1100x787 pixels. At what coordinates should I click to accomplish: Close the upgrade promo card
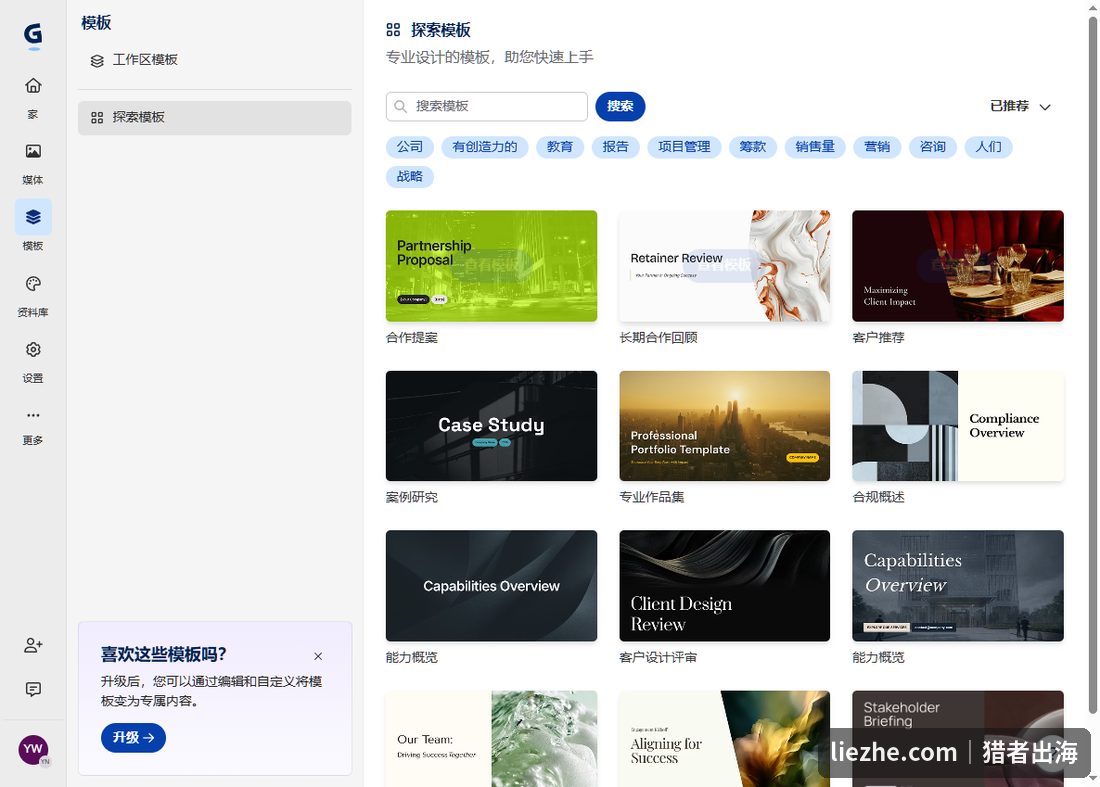318,657
